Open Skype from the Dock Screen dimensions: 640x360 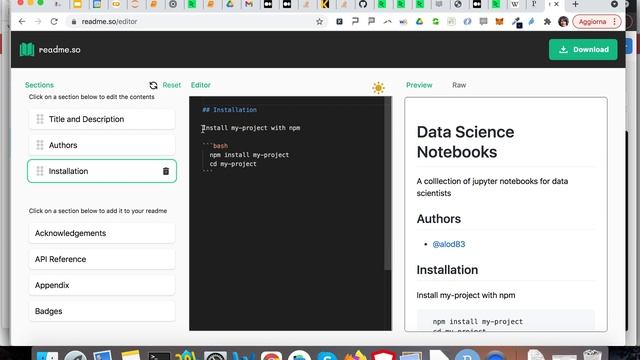click(327, 356)
